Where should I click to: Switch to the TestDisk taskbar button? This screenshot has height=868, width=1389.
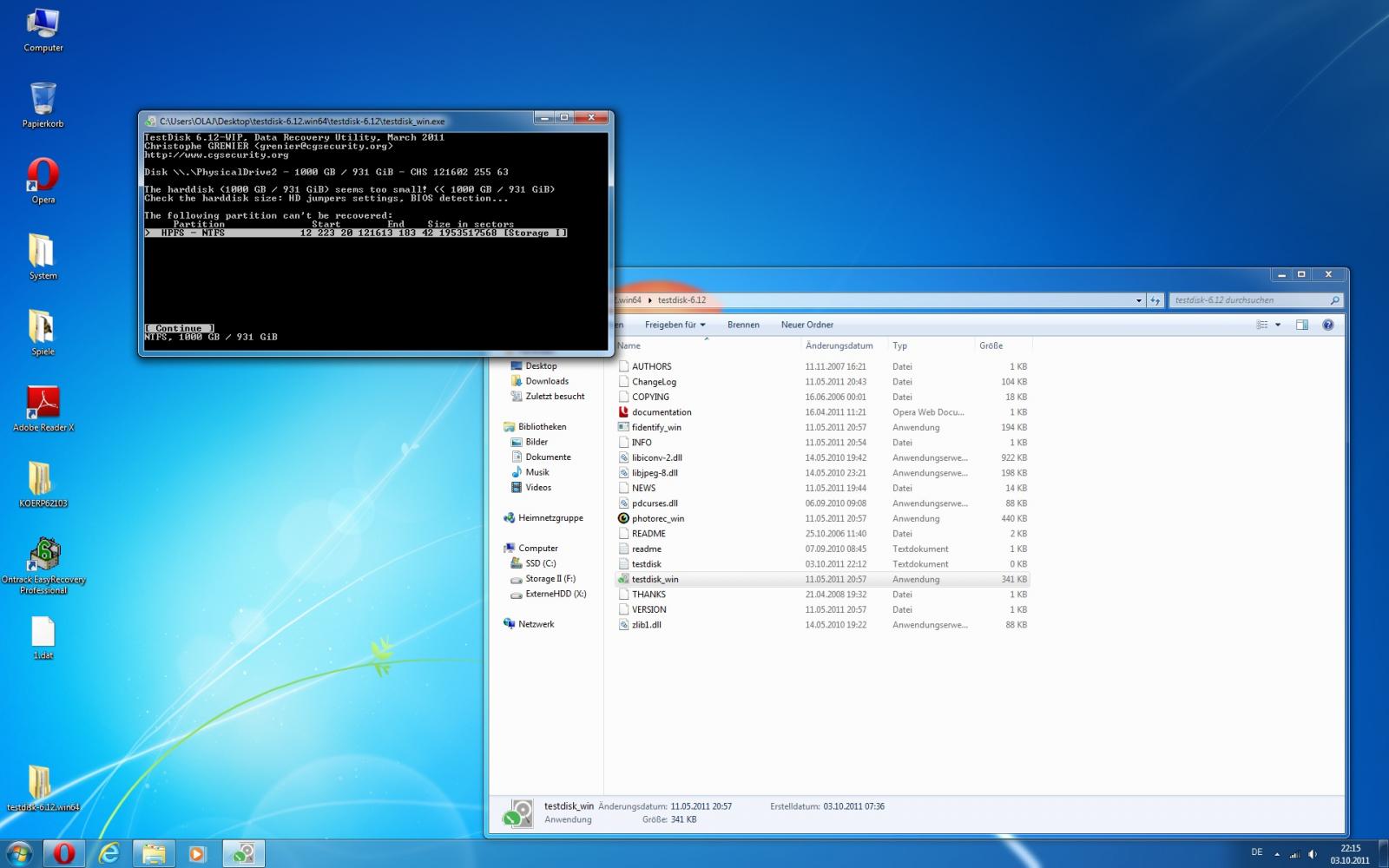242,854
